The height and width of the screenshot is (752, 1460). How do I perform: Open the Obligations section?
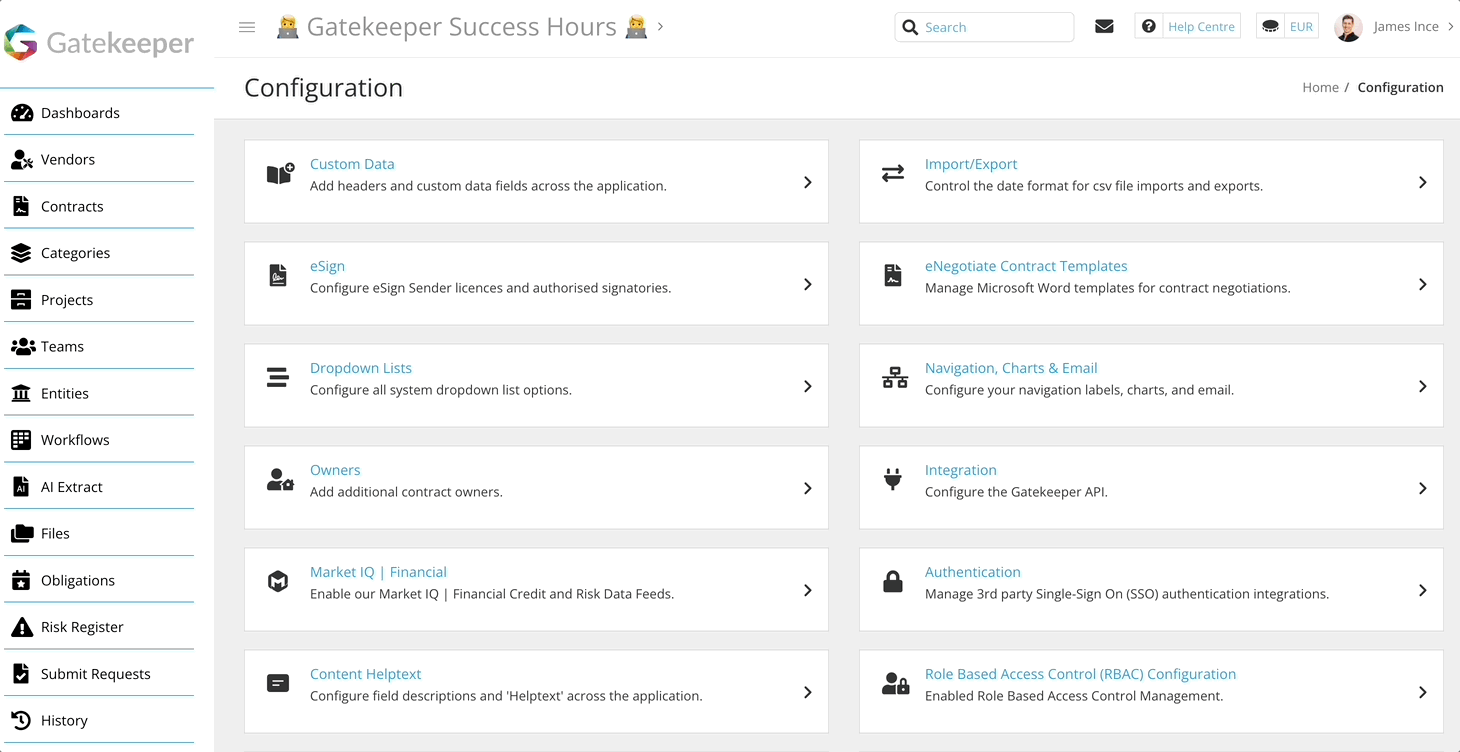[x=77, y=579]
